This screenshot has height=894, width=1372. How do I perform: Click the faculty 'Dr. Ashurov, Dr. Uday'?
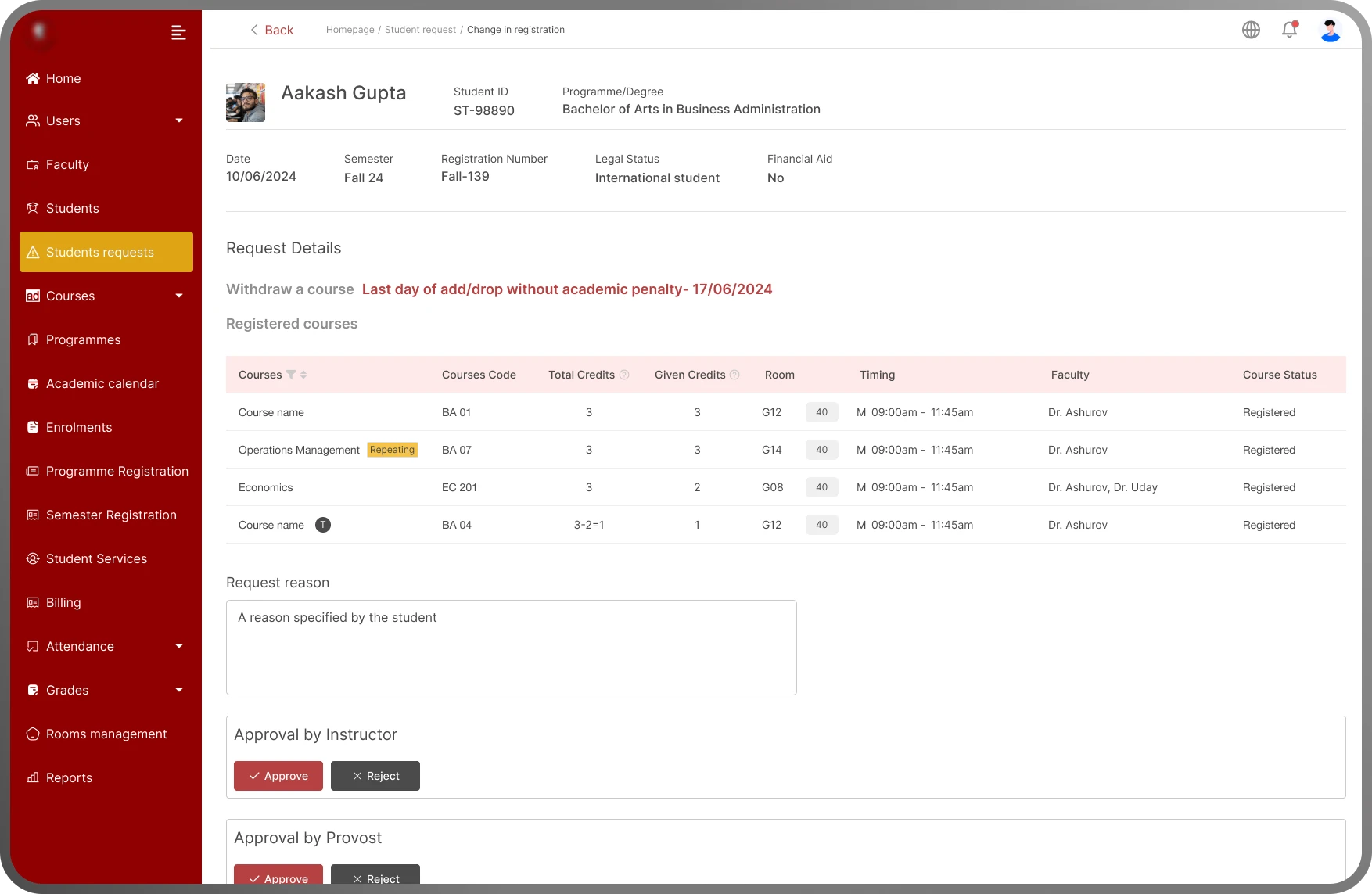coord(1103,487)
